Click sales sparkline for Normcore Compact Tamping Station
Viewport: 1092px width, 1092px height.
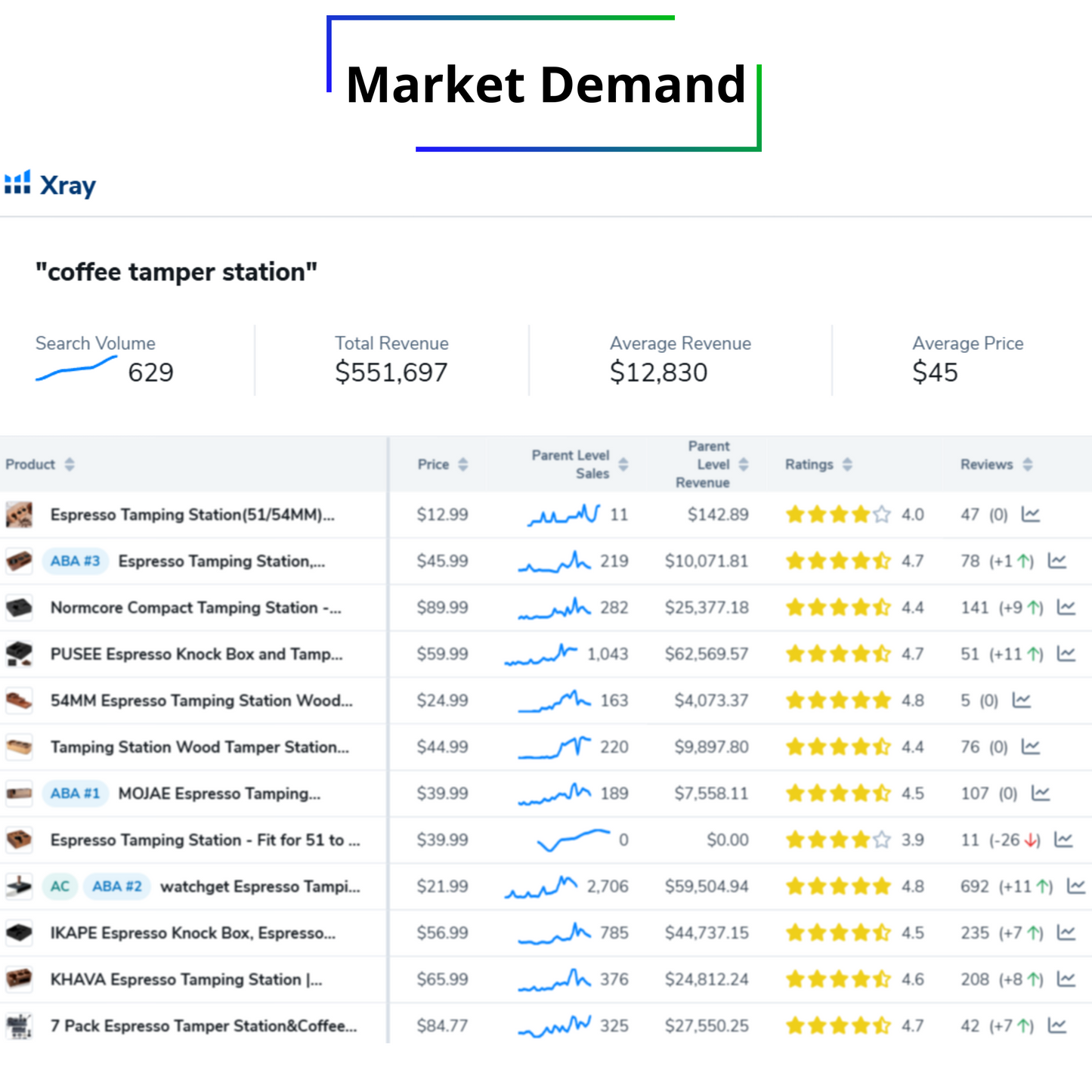555,608
